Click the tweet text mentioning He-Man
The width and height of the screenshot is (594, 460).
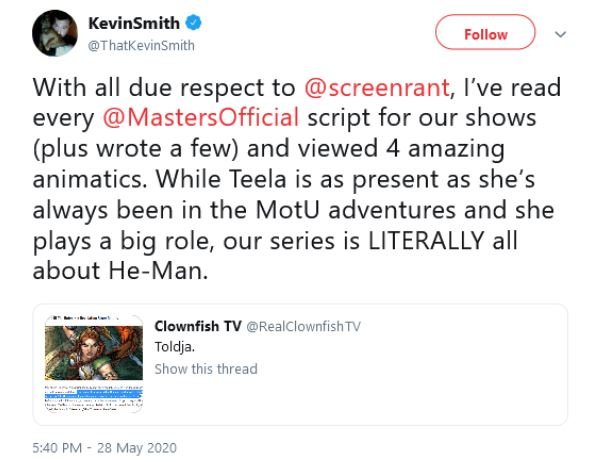click(120, 271)
